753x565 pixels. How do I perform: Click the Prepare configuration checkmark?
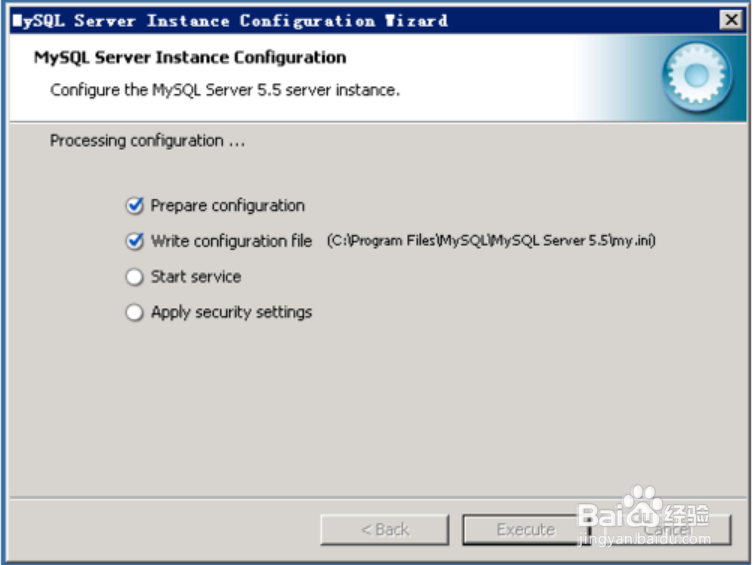pos(135,206)
